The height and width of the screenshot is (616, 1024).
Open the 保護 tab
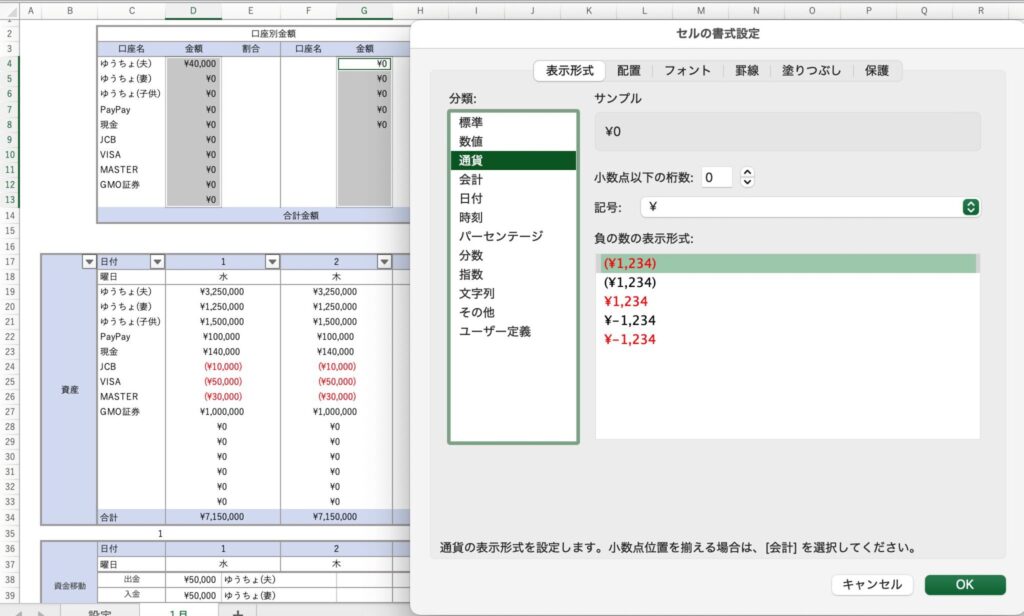click(x=876, y=71)
